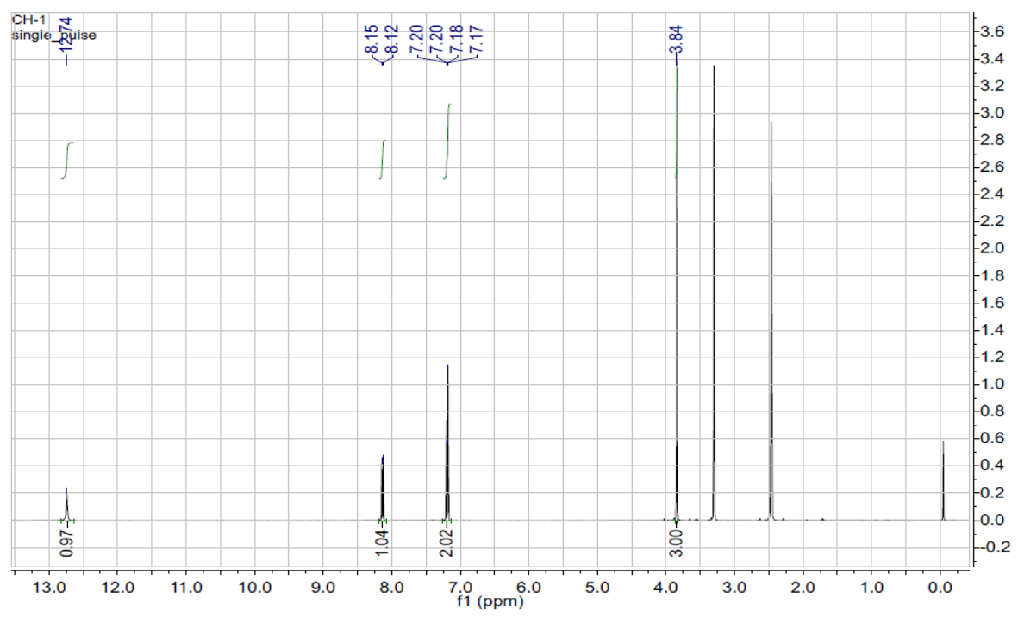Click the 3.6 tick on the intensity axis
Screen dimensions: 1024x627
click(993, 32)
